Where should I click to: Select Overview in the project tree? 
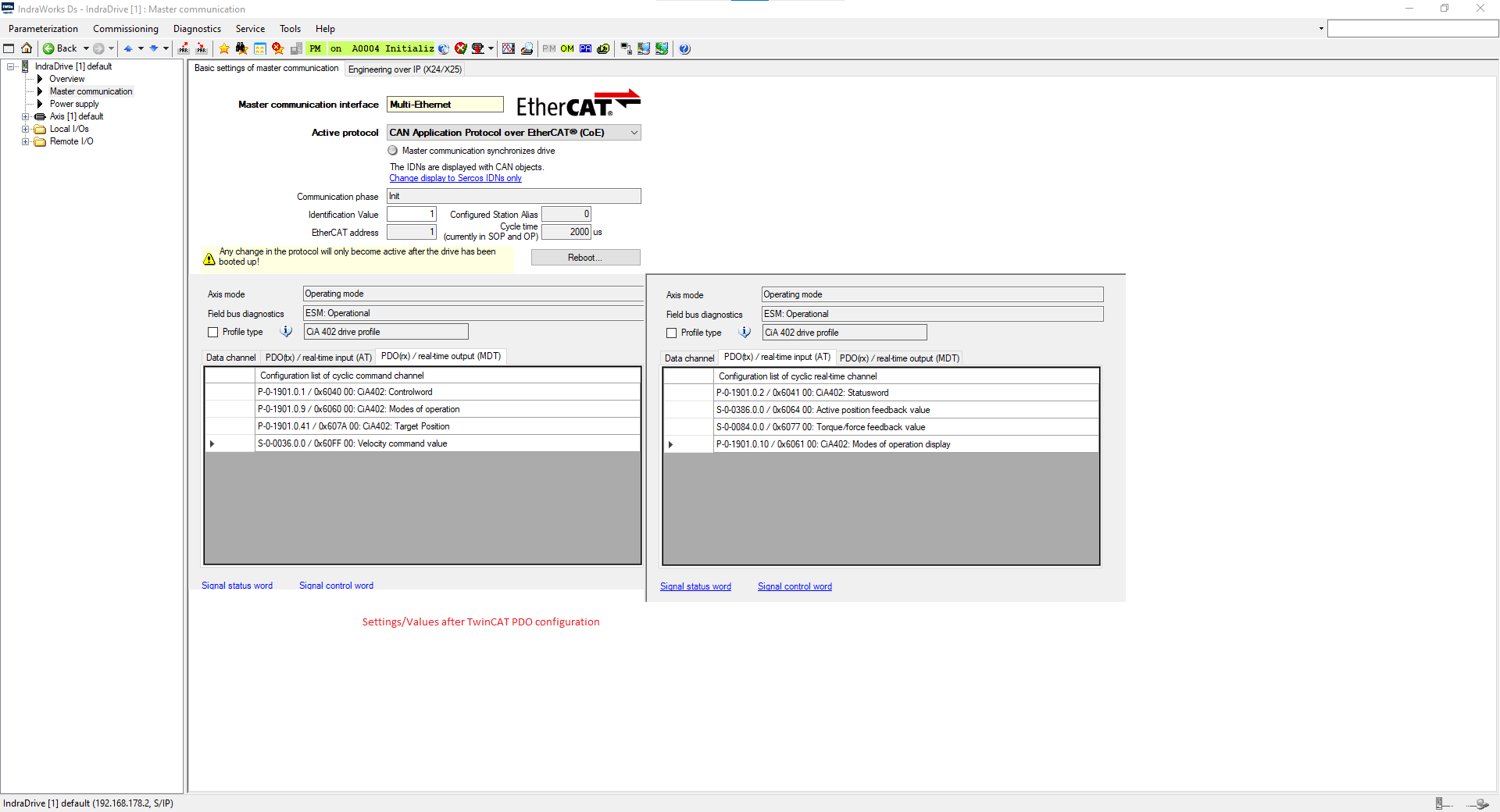[x=66, y=79]
